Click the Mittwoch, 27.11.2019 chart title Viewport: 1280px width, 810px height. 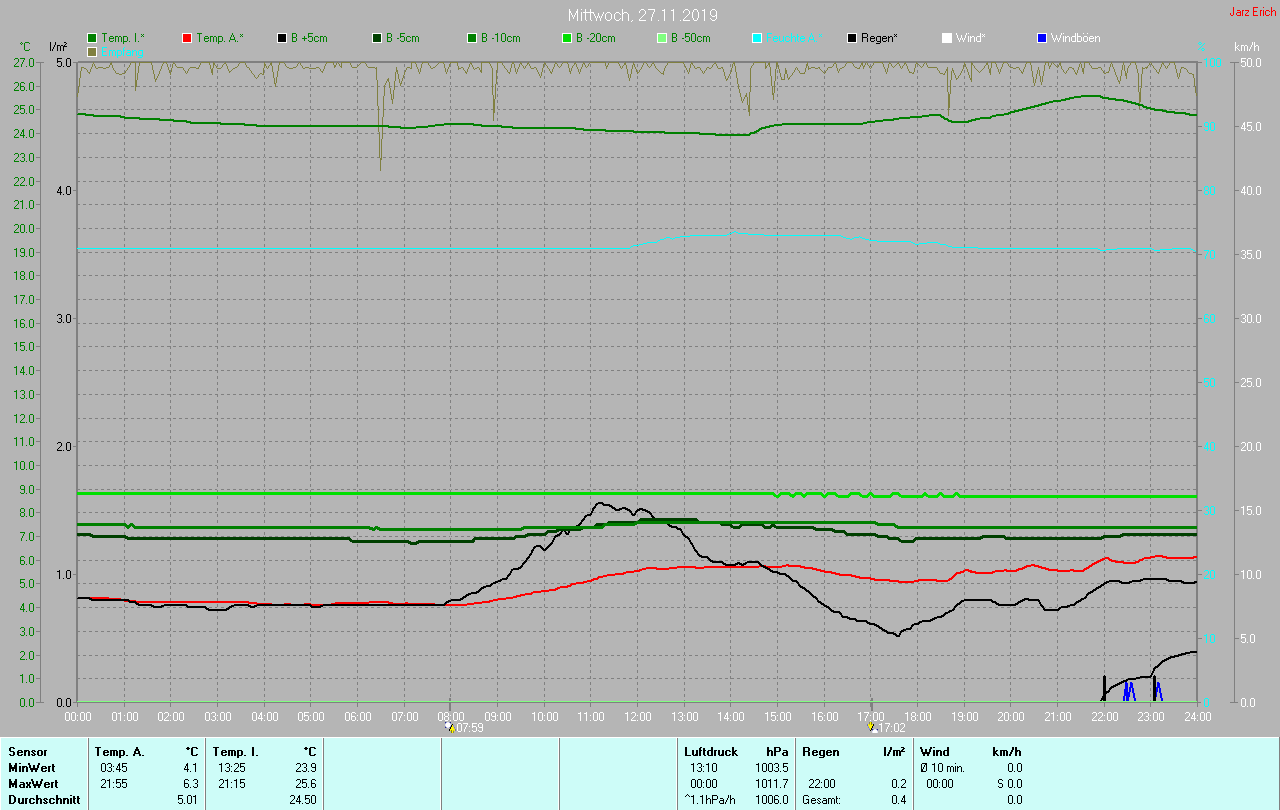[642, 15]
